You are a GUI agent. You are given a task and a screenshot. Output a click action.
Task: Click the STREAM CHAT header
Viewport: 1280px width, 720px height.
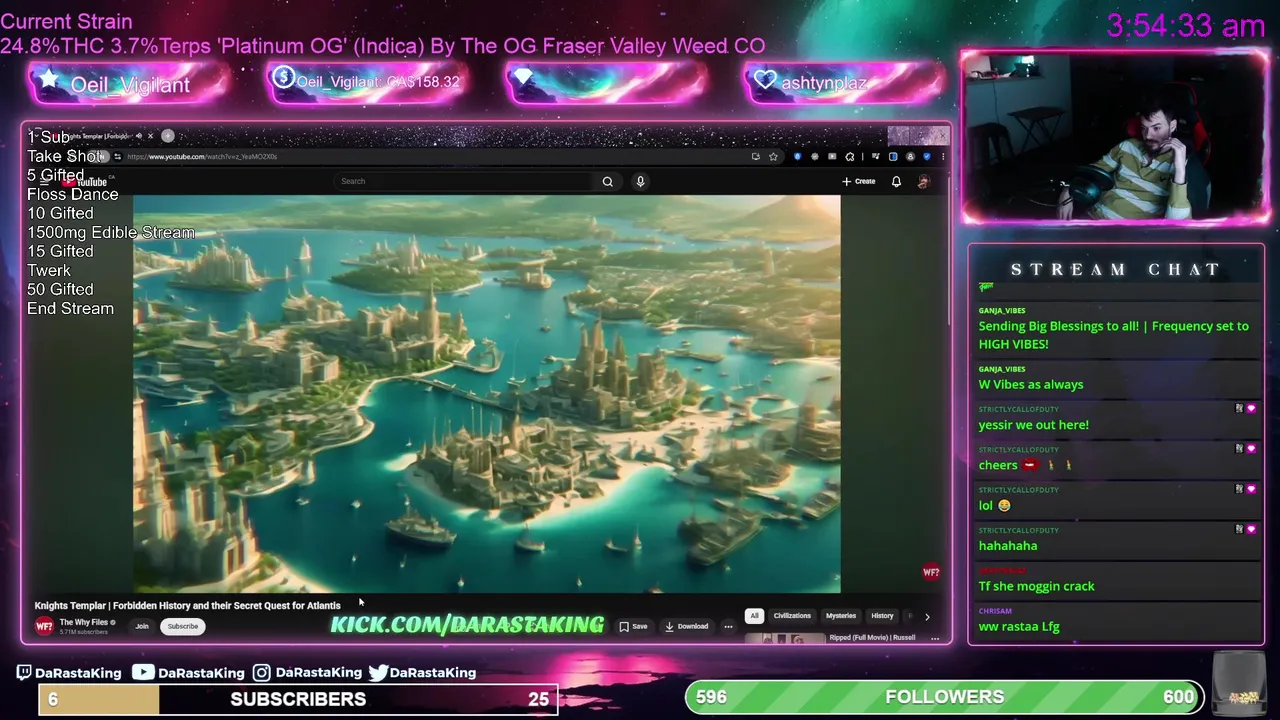pos(1115,270)
